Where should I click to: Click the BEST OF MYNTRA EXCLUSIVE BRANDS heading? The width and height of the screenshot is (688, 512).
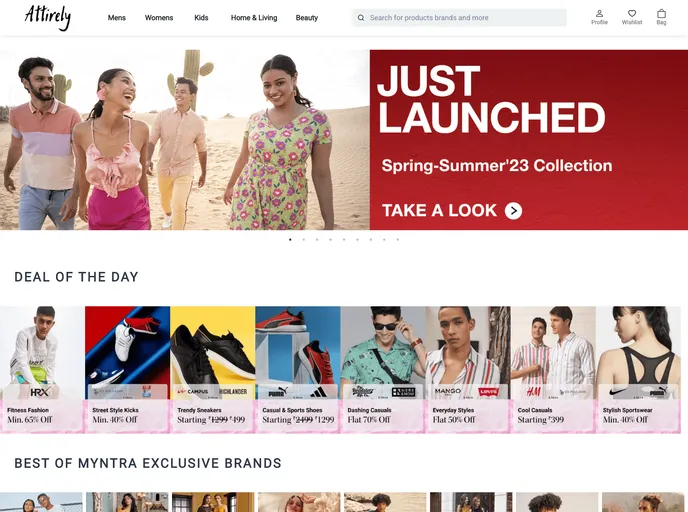pyautogui.click(x=148, y=463)
